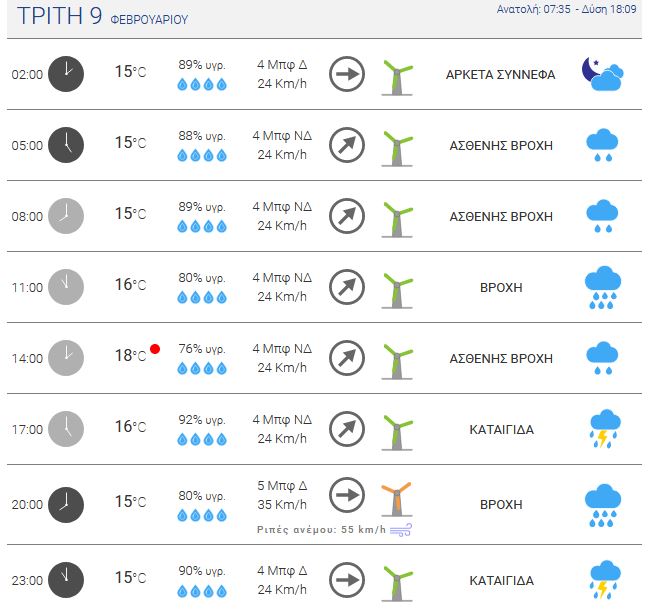This screenshot has width=648, height=610.
Task: Click the wind gust icon beside 55 km/h
Action: (401, 530)
